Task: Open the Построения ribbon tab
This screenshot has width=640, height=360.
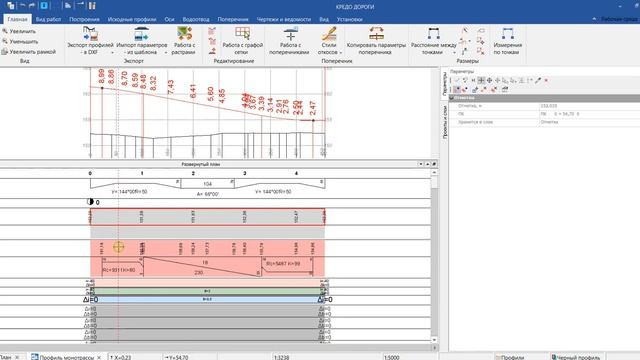Action: [x=84, y=19]
